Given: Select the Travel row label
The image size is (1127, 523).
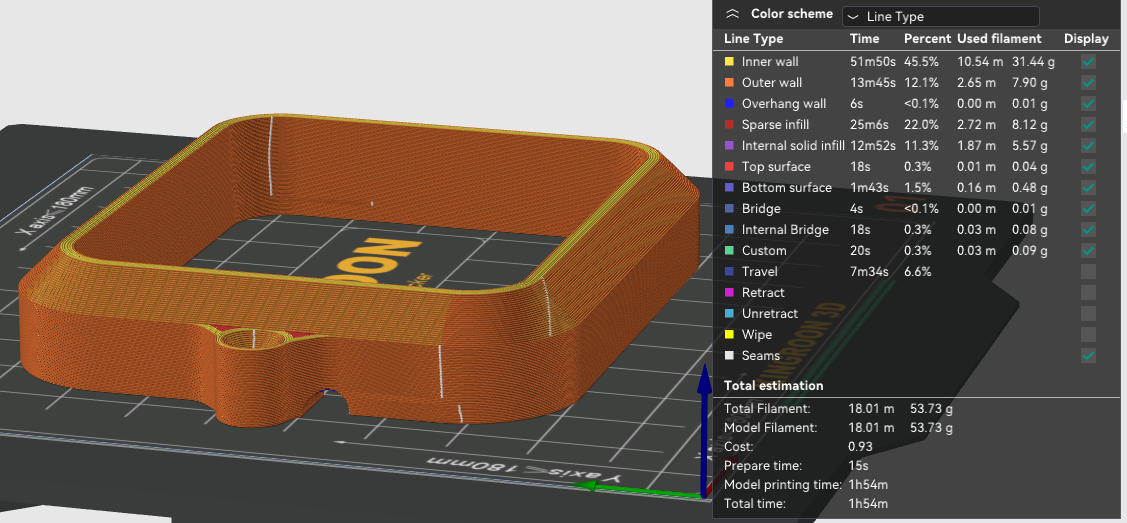Looking at the screenshot, I should 760,272.
